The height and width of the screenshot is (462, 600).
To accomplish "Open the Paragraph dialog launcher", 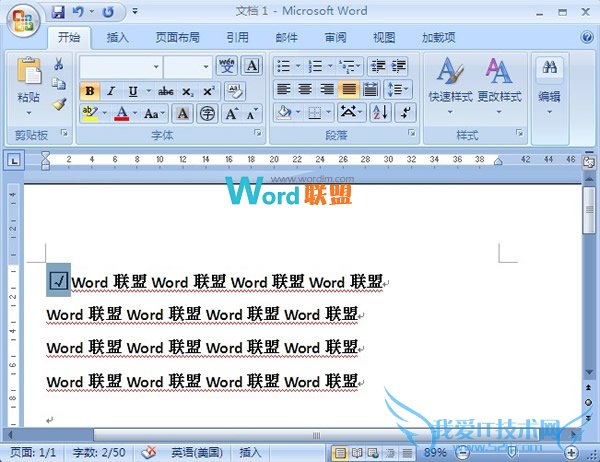I will pyautogui.click(x=411, y=133).
